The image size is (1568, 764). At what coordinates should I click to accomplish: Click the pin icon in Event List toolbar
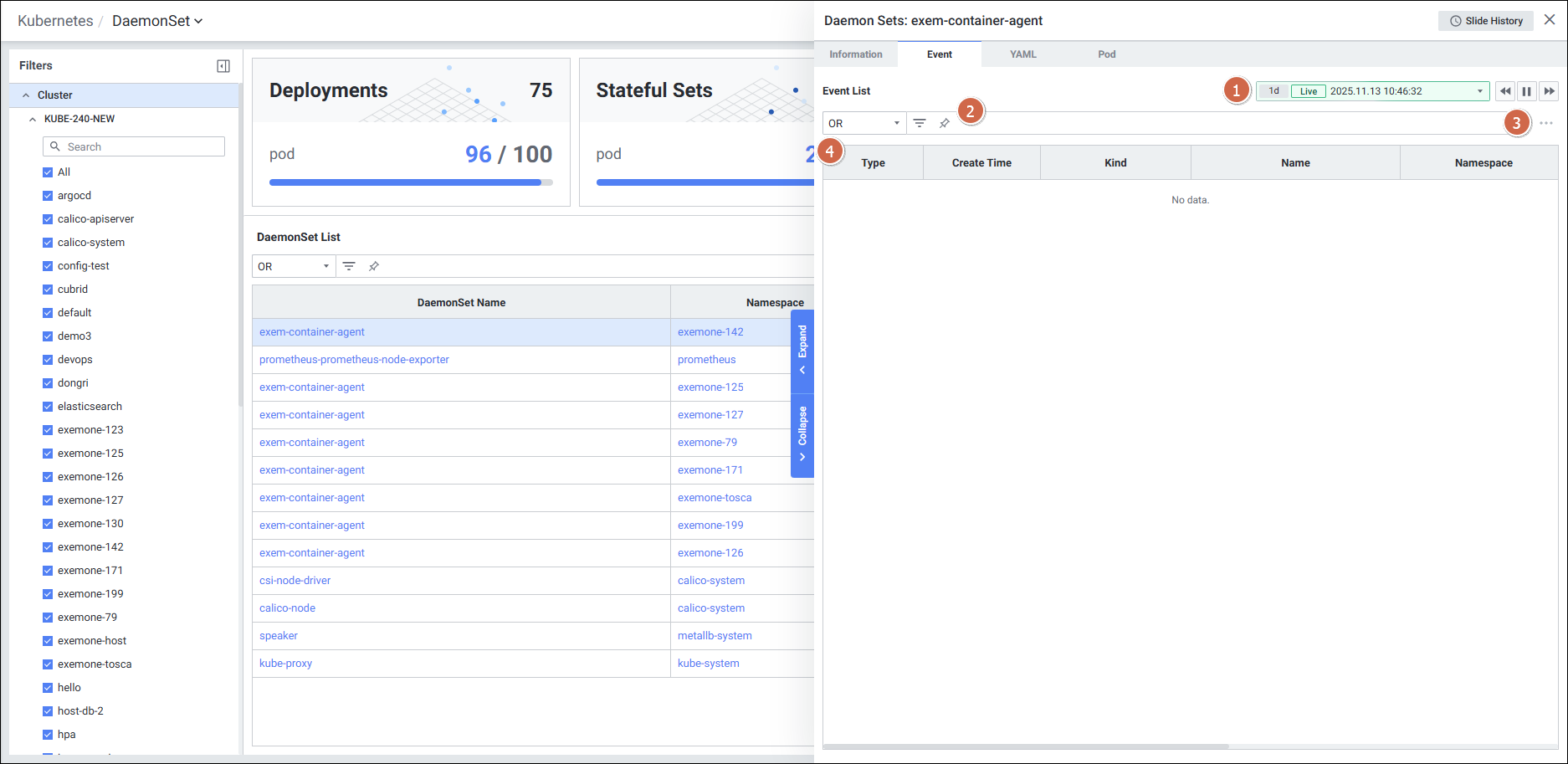(x=945, y=123)
